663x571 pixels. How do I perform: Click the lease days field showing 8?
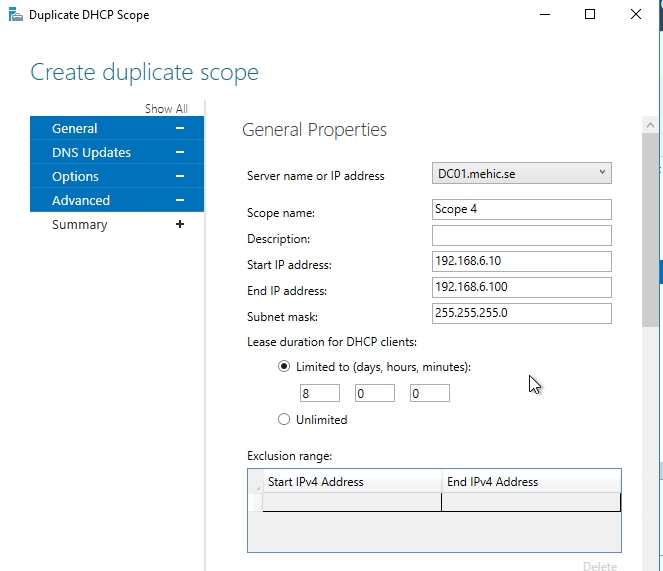coord(319,393)
